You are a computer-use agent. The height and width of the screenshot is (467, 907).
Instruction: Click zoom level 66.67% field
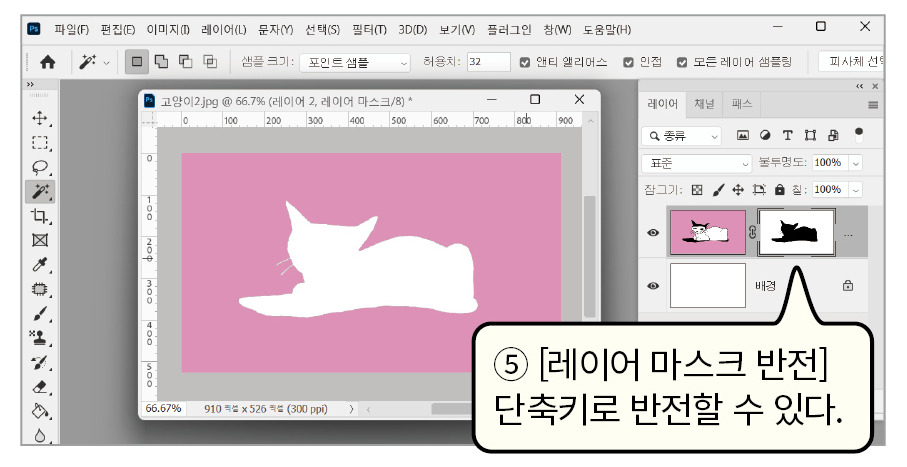pos(163,409)
